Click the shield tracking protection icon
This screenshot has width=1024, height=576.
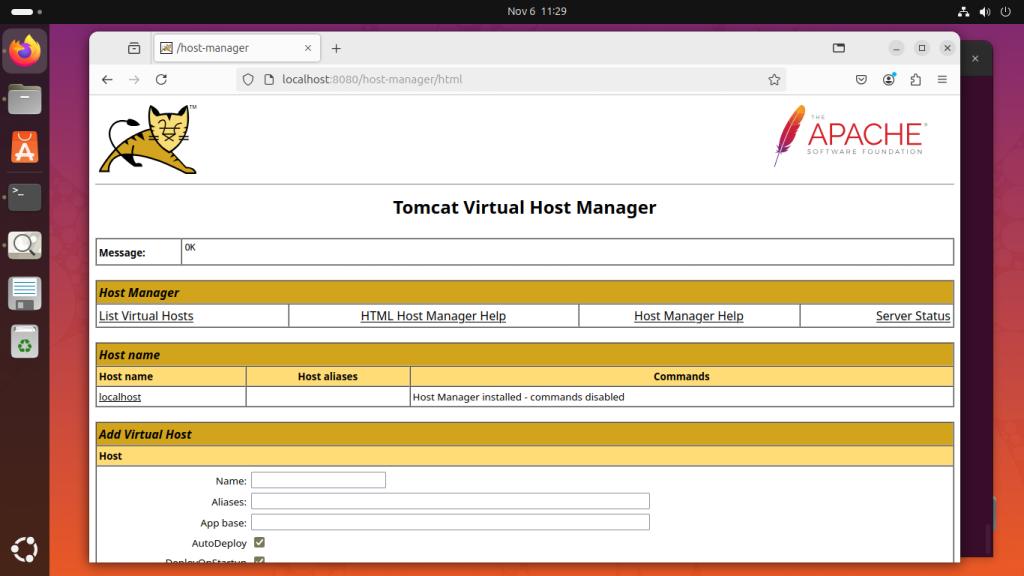(x=248, y=79)
